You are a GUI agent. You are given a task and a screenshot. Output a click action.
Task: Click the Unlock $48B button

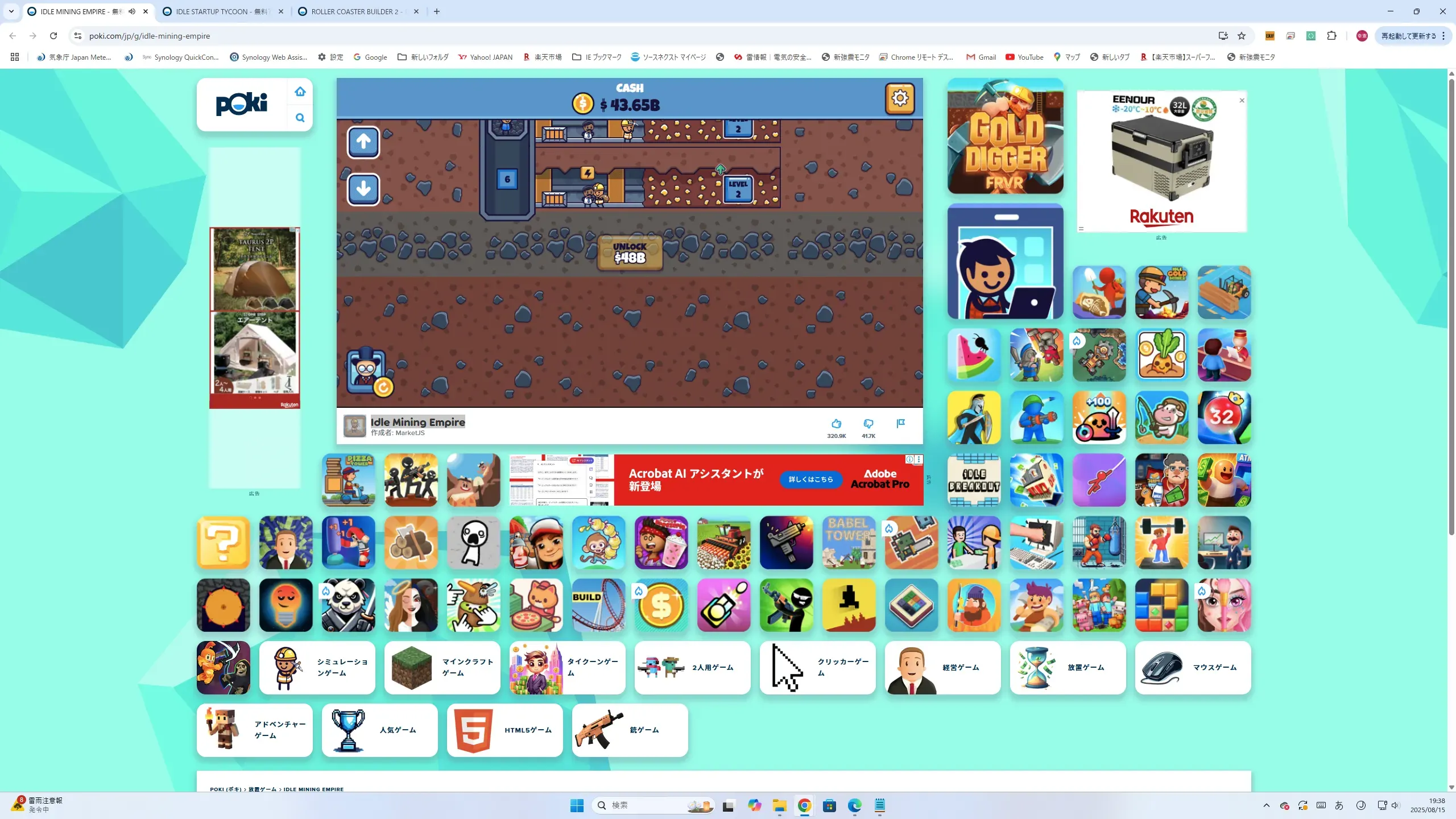click(630, 253)
